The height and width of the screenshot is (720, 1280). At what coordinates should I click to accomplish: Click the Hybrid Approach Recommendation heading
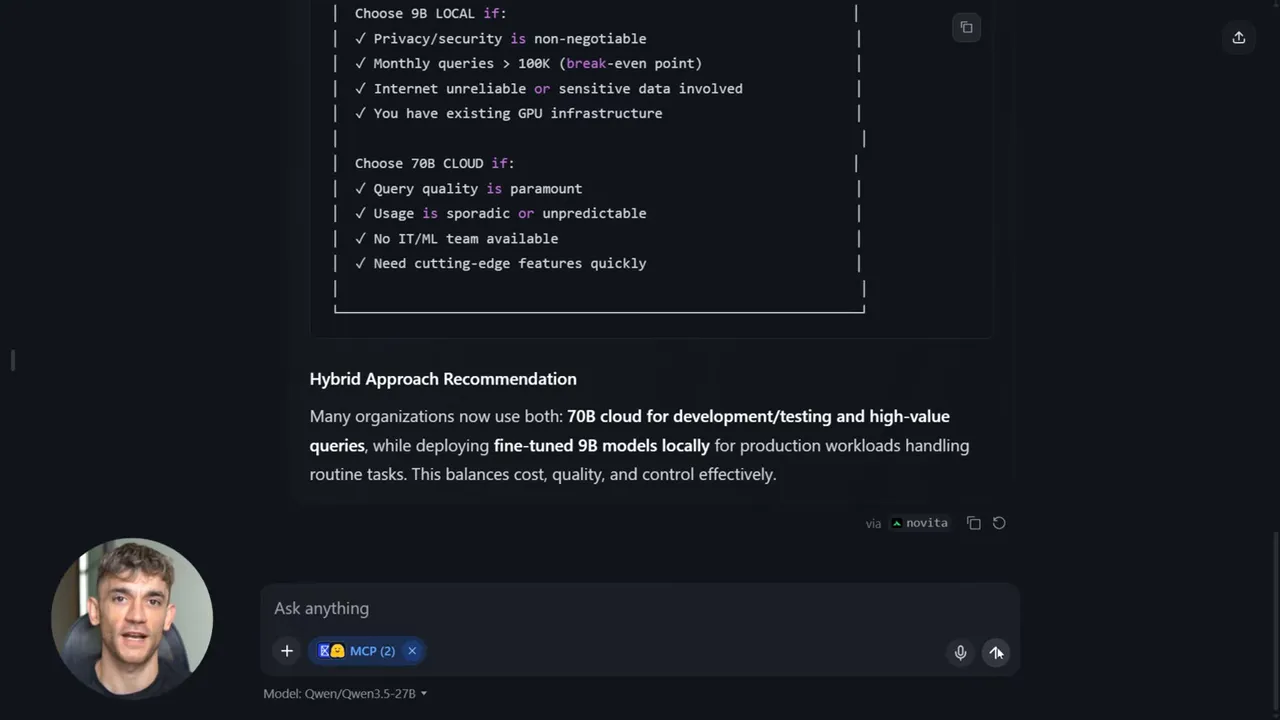point(443,379)
